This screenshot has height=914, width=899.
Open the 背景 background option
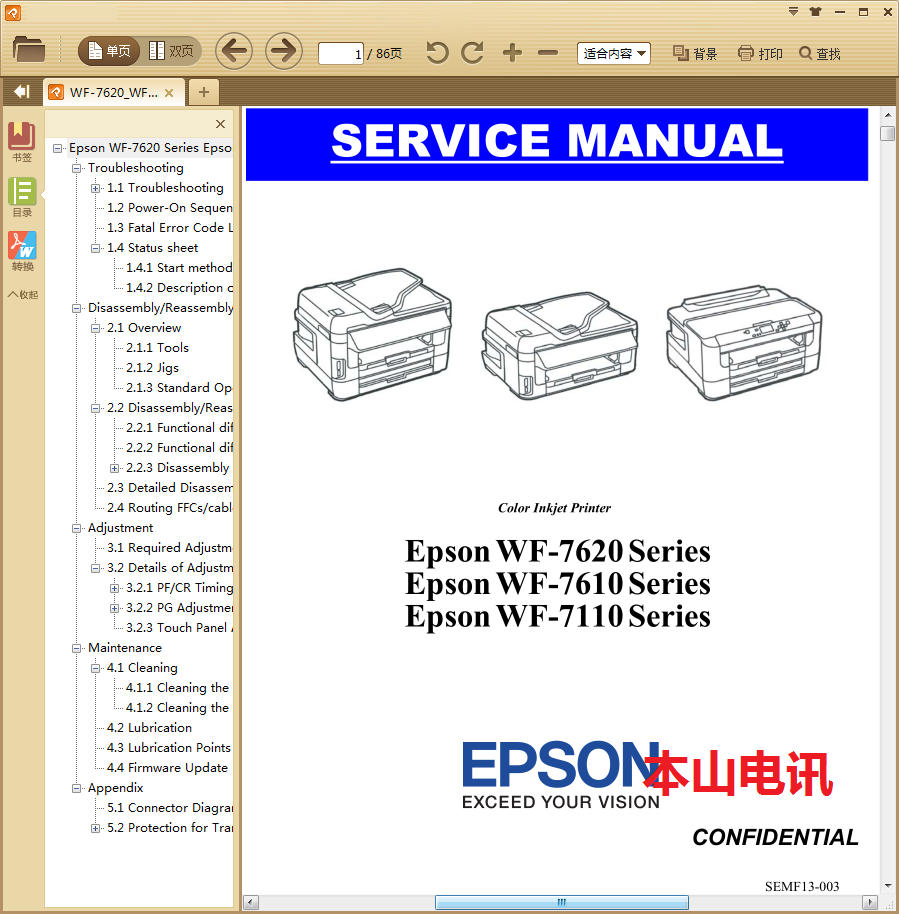click(694, 54)
